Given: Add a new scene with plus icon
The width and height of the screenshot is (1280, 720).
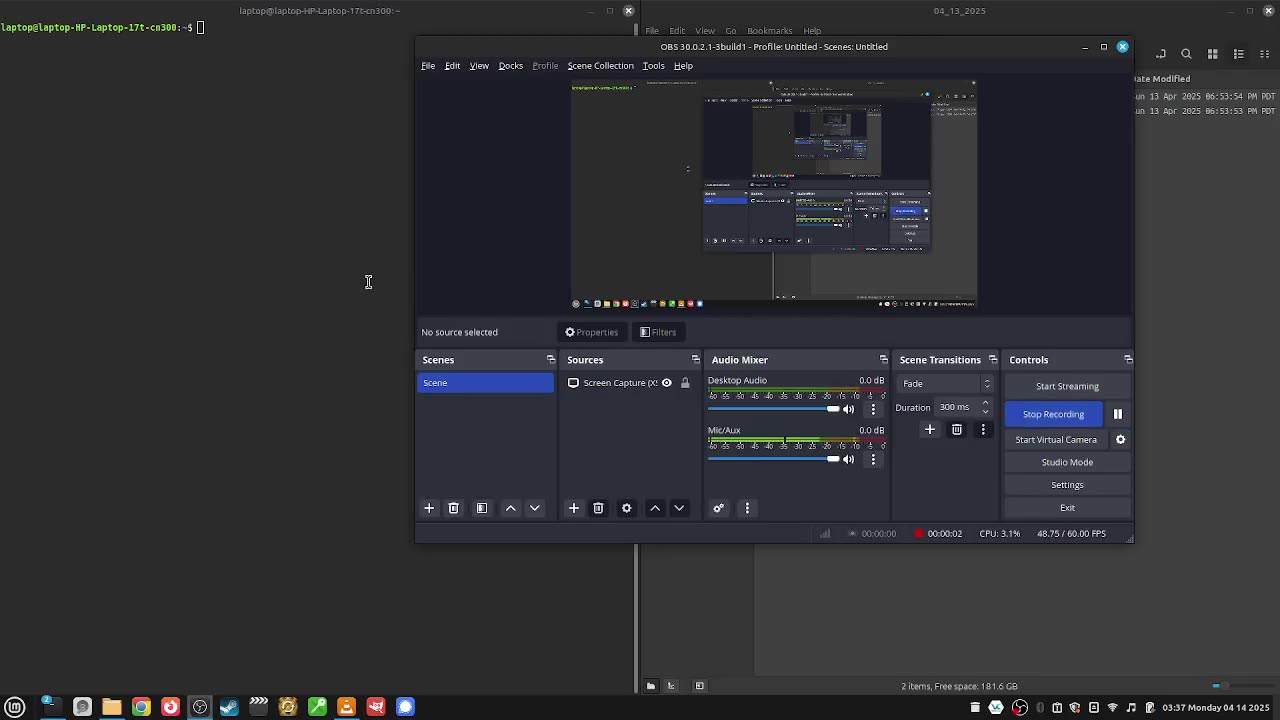Looking at the screenshot, I should point(429,508).
